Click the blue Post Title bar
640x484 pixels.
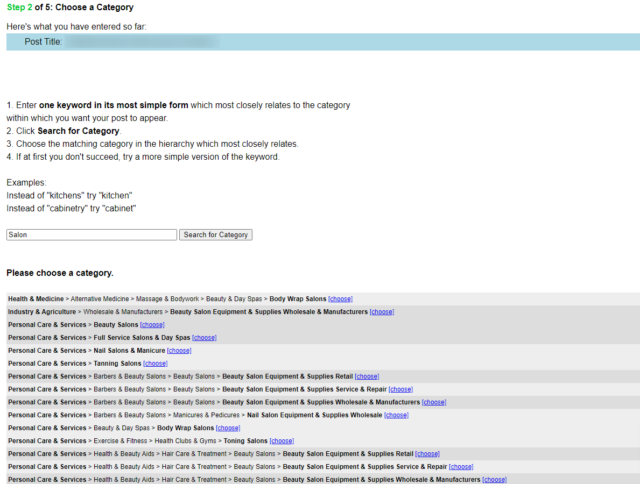tap(320, 42)
